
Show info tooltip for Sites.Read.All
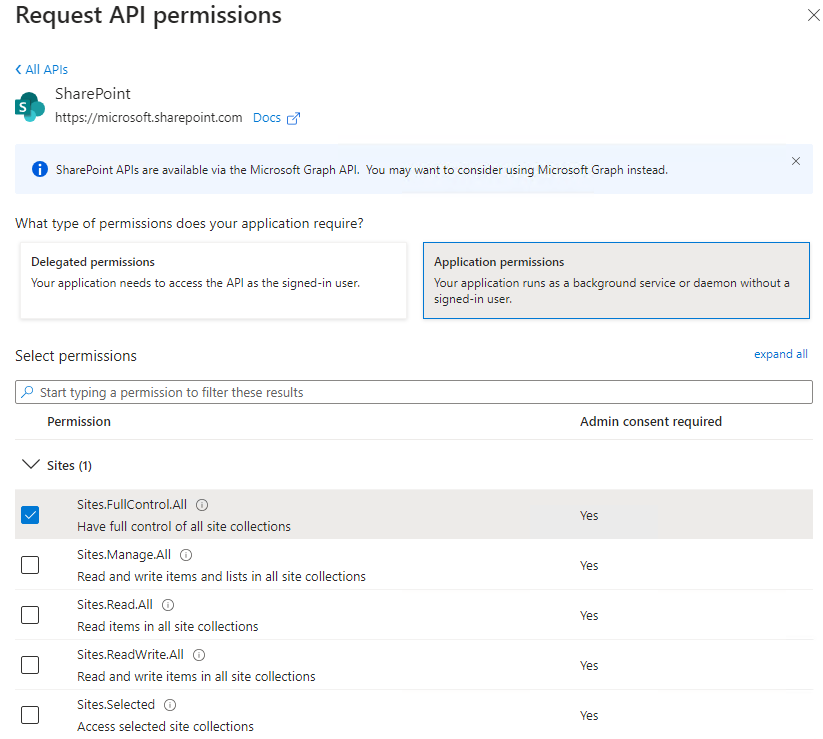pos(168,605)
